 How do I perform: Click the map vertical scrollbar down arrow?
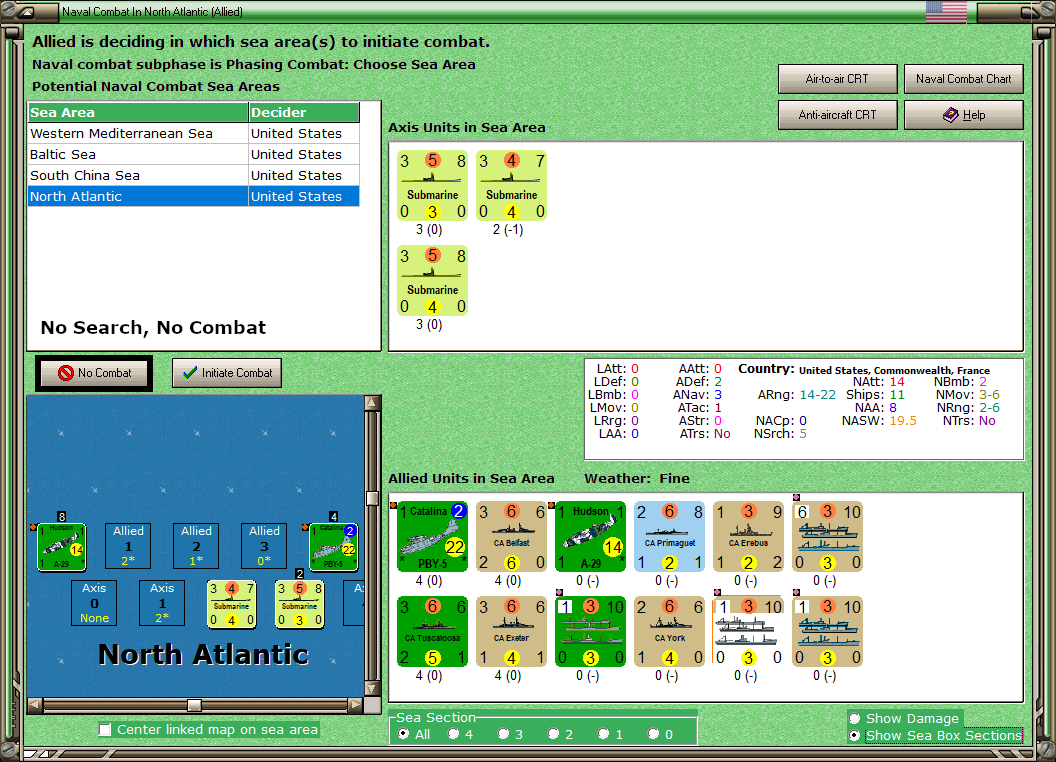[x=372, y=689]
